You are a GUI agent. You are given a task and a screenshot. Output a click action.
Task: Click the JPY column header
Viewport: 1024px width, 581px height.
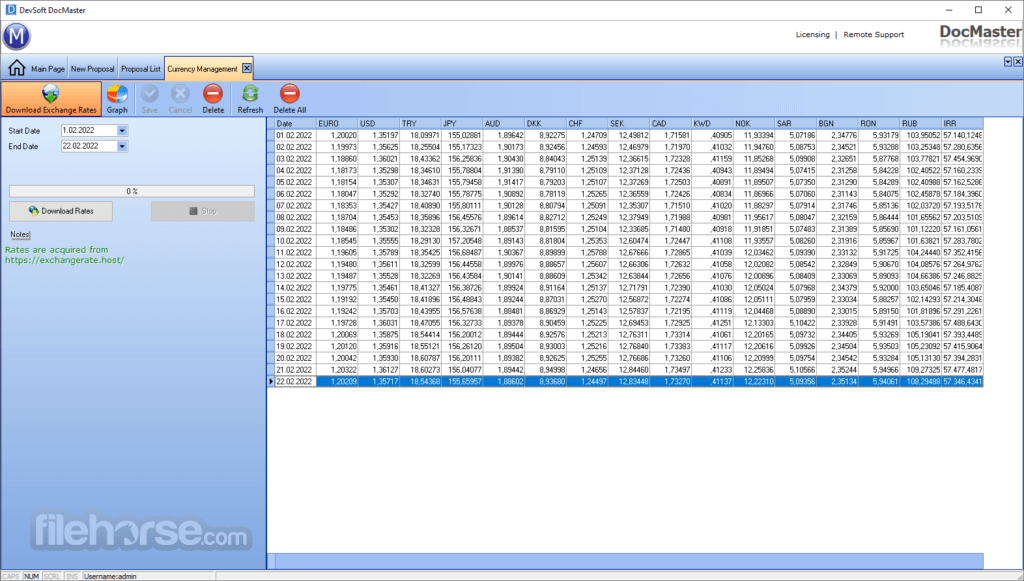click(x=462, y=123)
